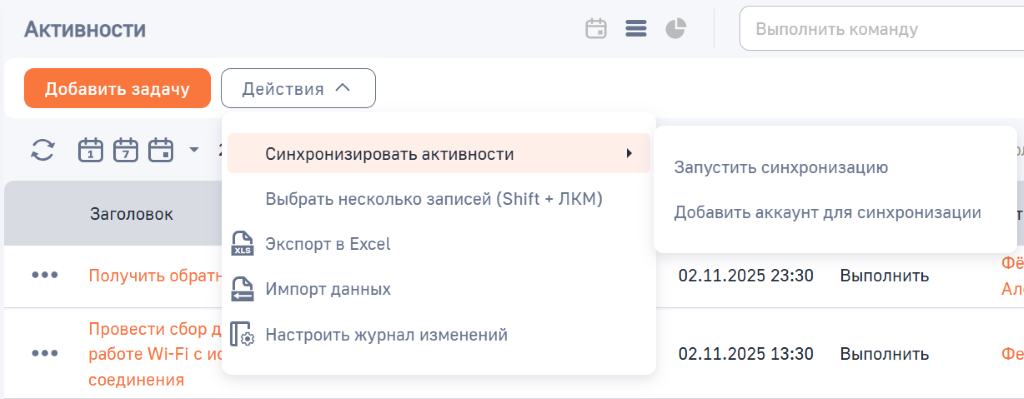Choose 'Экспорт в Excel' menu item
This screenshot has height=399, width=1024.
tap(328, 244)
